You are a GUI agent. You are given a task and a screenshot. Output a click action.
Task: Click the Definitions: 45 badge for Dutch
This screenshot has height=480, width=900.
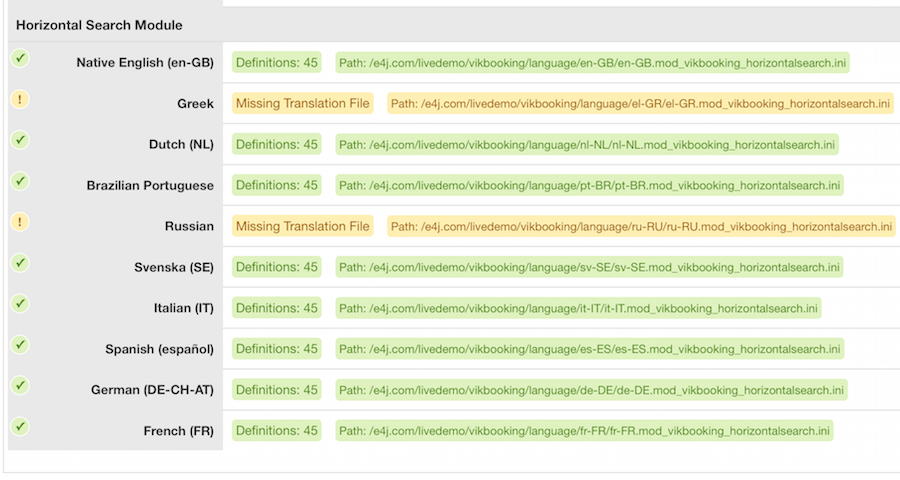coord(277,144)
